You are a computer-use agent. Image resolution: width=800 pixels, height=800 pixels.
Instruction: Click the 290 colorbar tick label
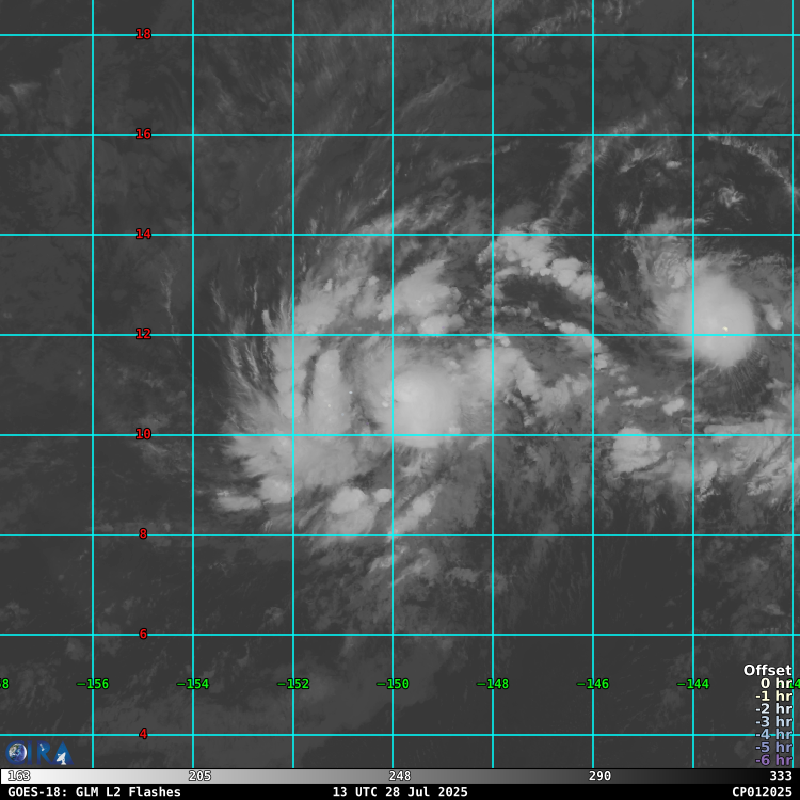click(x=600, y=776)
